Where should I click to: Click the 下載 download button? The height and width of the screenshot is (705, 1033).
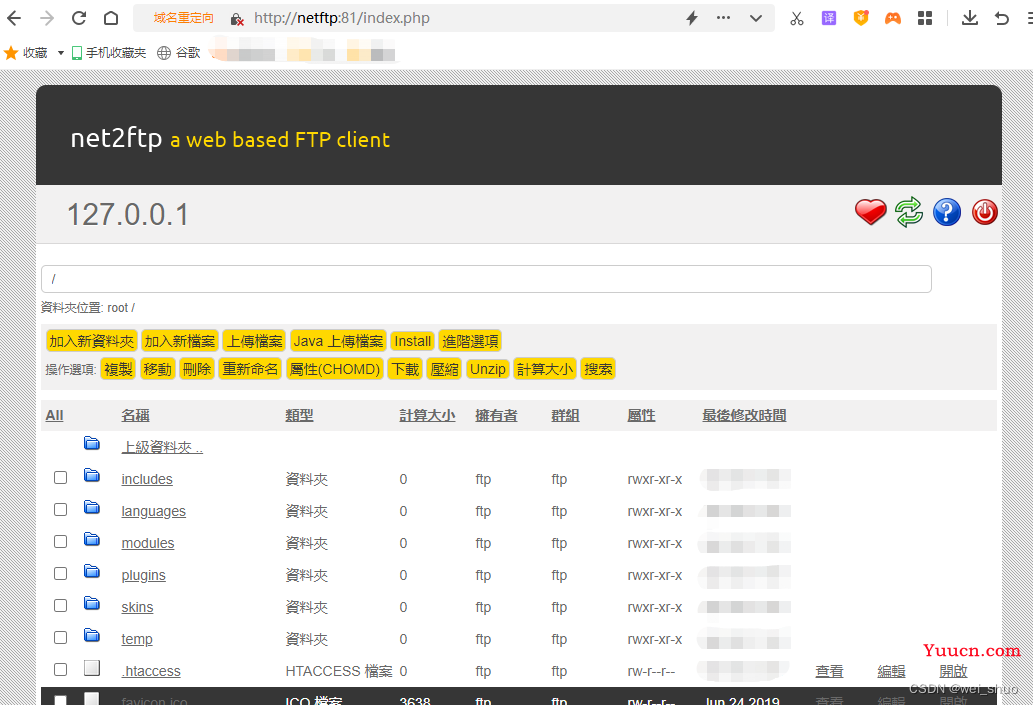tap(405, 369)
